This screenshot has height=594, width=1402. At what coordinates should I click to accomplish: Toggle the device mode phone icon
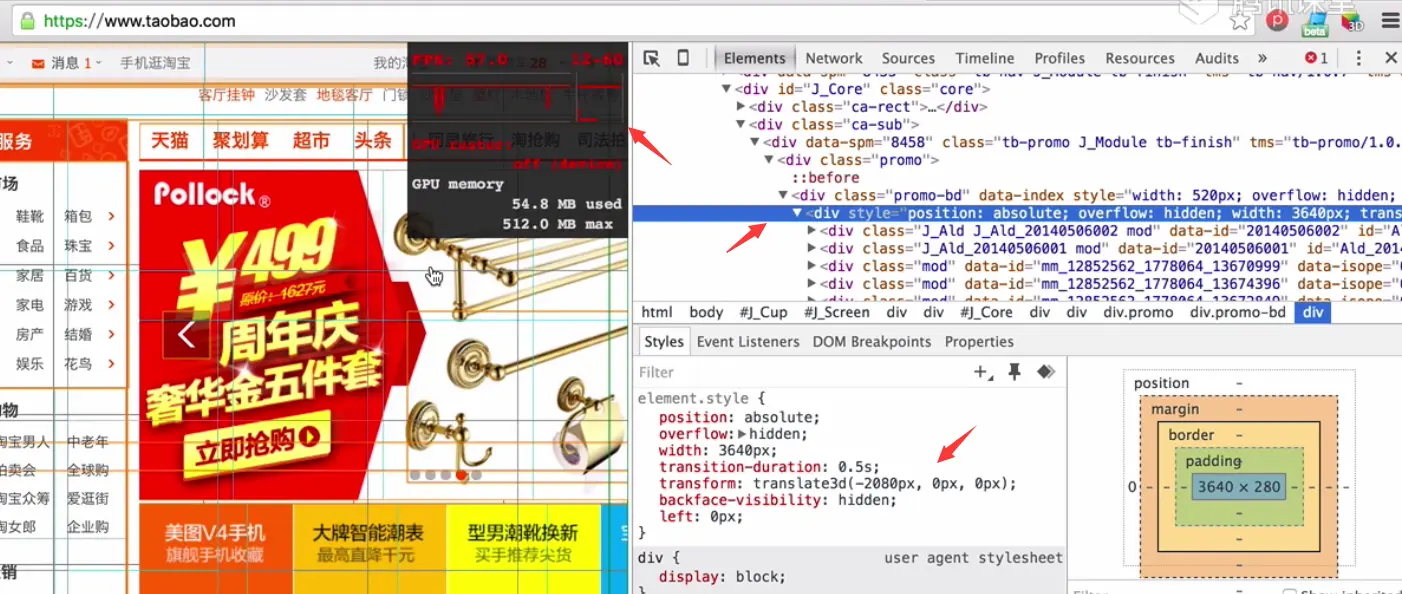pyautogui.click(x=683, y=58)
